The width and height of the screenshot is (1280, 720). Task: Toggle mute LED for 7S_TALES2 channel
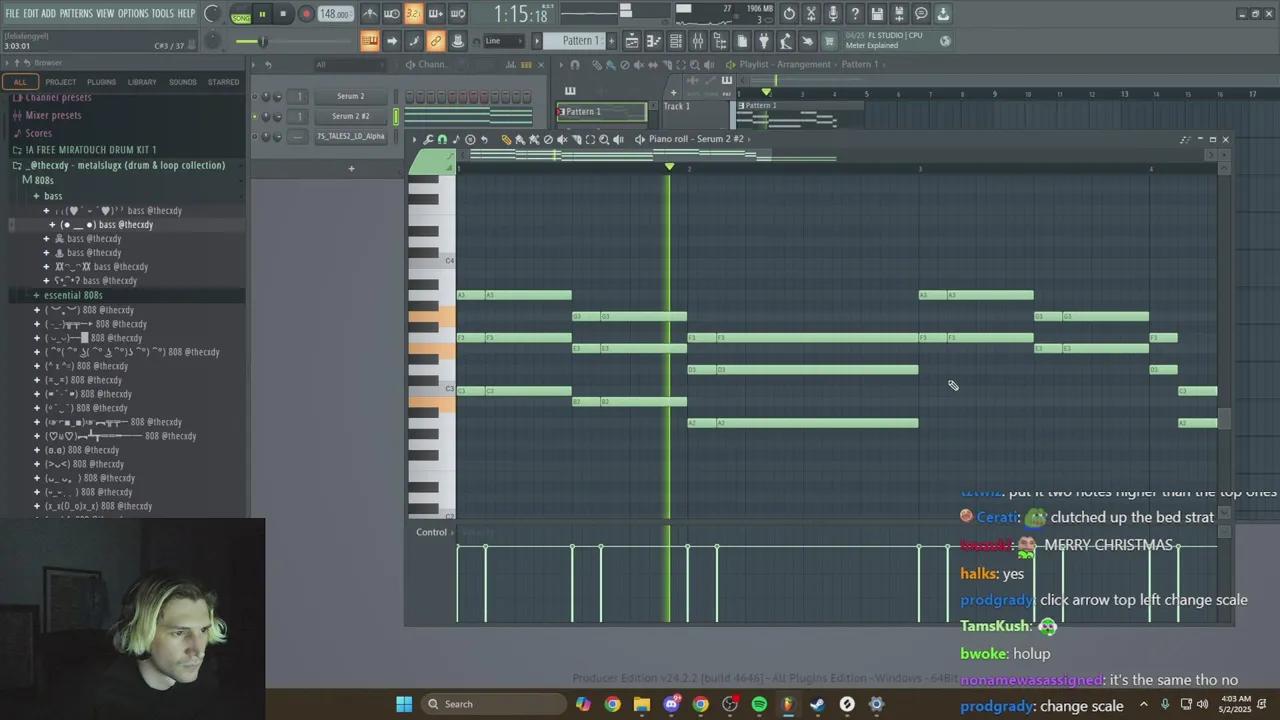point(254,137)
